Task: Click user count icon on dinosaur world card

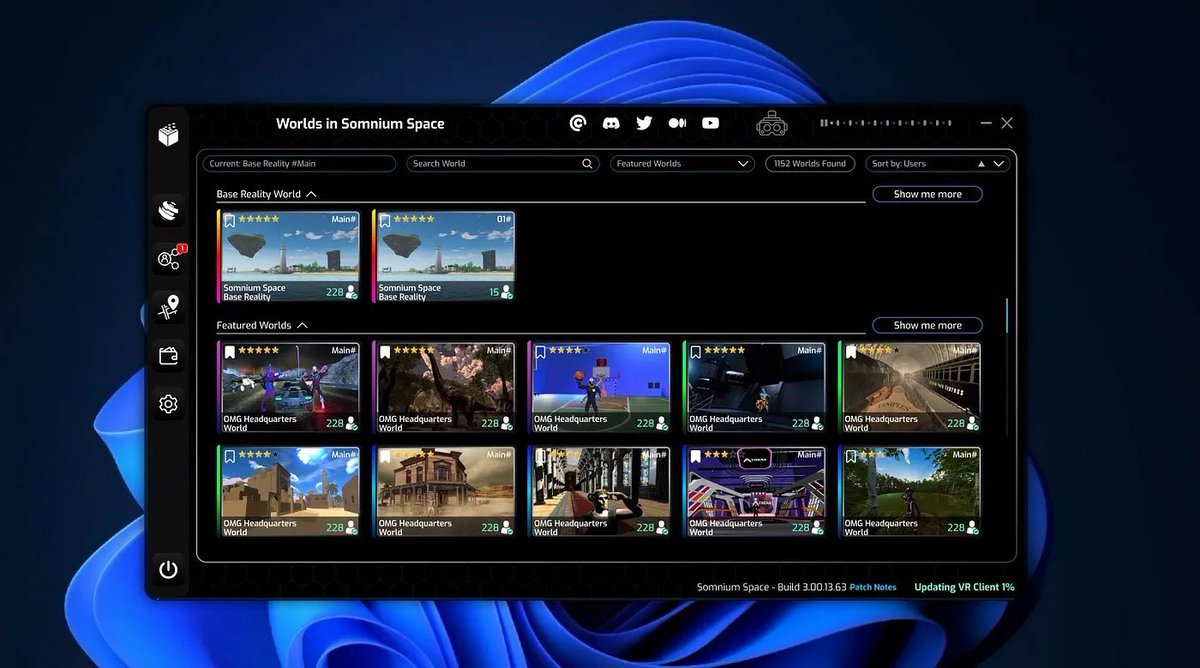Action: 507,424
